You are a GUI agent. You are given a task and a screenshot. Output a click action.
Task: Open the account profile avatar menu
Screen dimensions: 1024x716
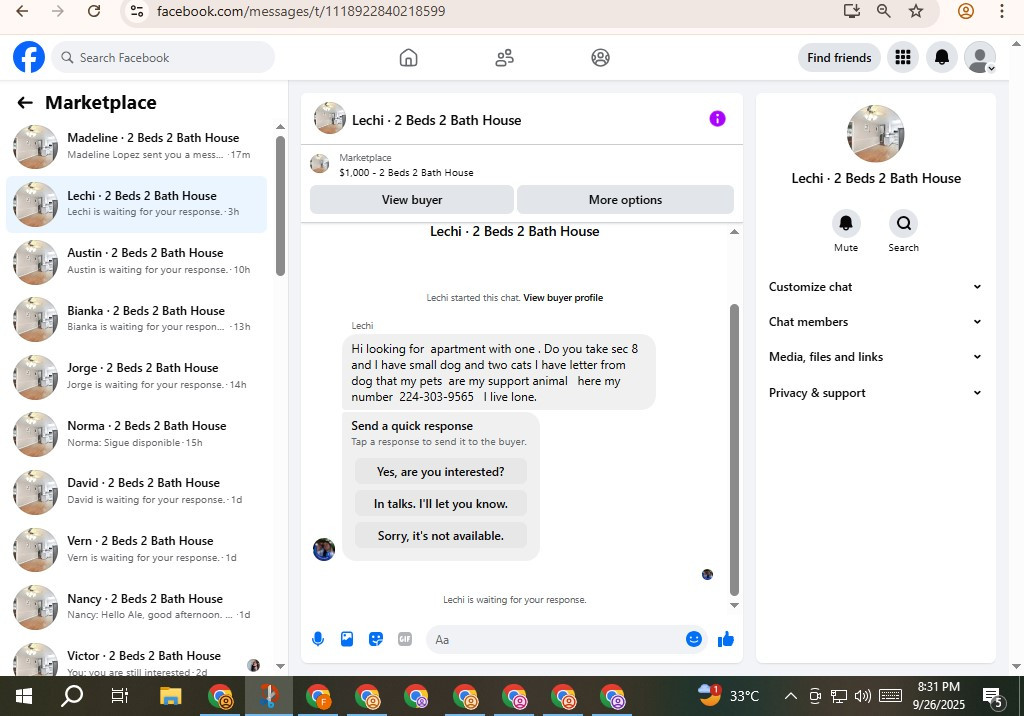tap(980, 57)
